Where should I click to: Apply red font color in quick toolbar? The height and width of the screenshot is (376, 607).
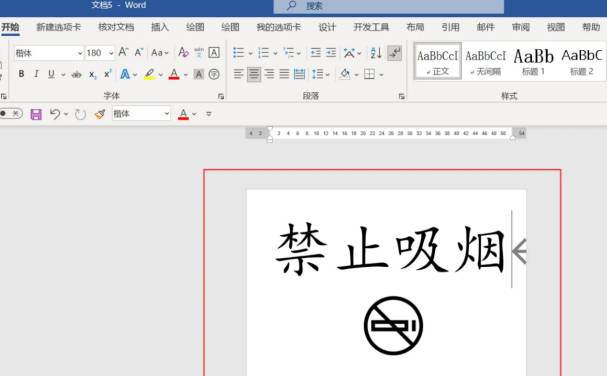(183, 114)
